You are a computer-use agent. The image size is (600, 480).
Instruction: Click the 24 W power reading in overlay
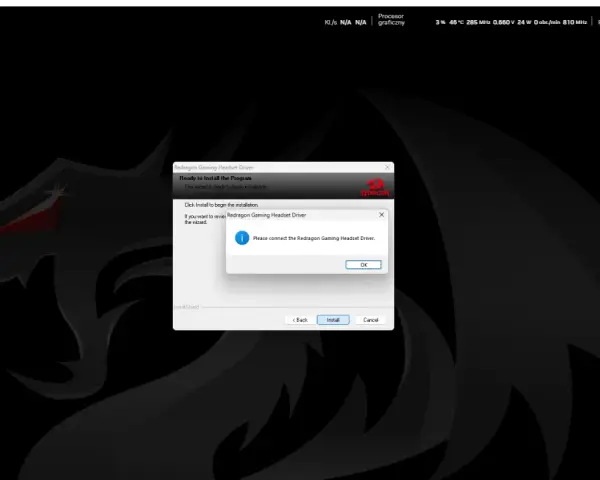524,22
